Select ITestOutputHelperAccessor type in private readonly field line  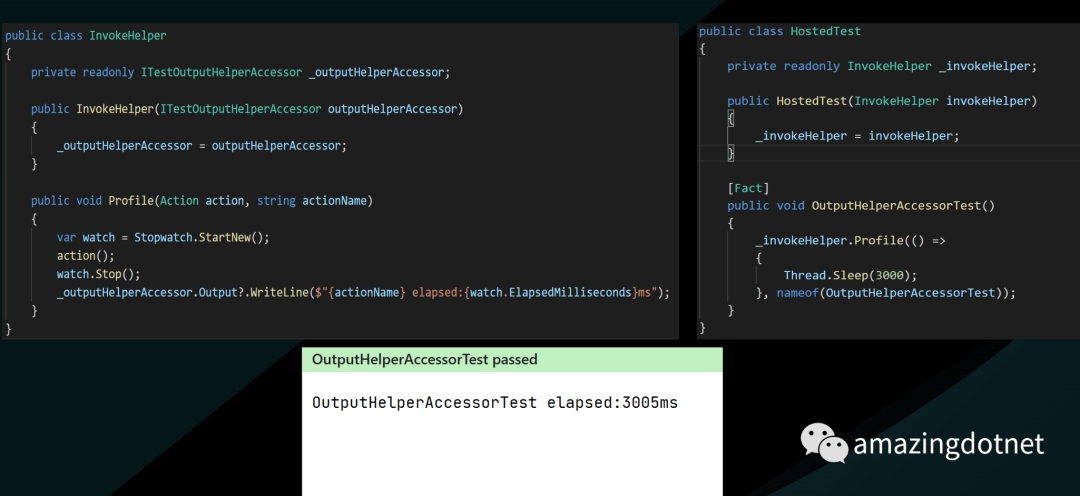tap(220, 72)
